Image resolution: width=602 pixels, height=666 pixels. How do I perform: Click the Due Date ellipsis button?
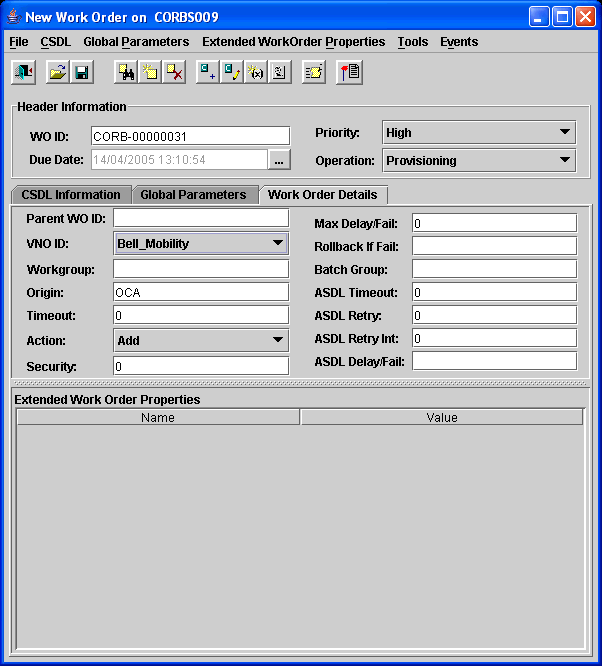tap(279, 160)
